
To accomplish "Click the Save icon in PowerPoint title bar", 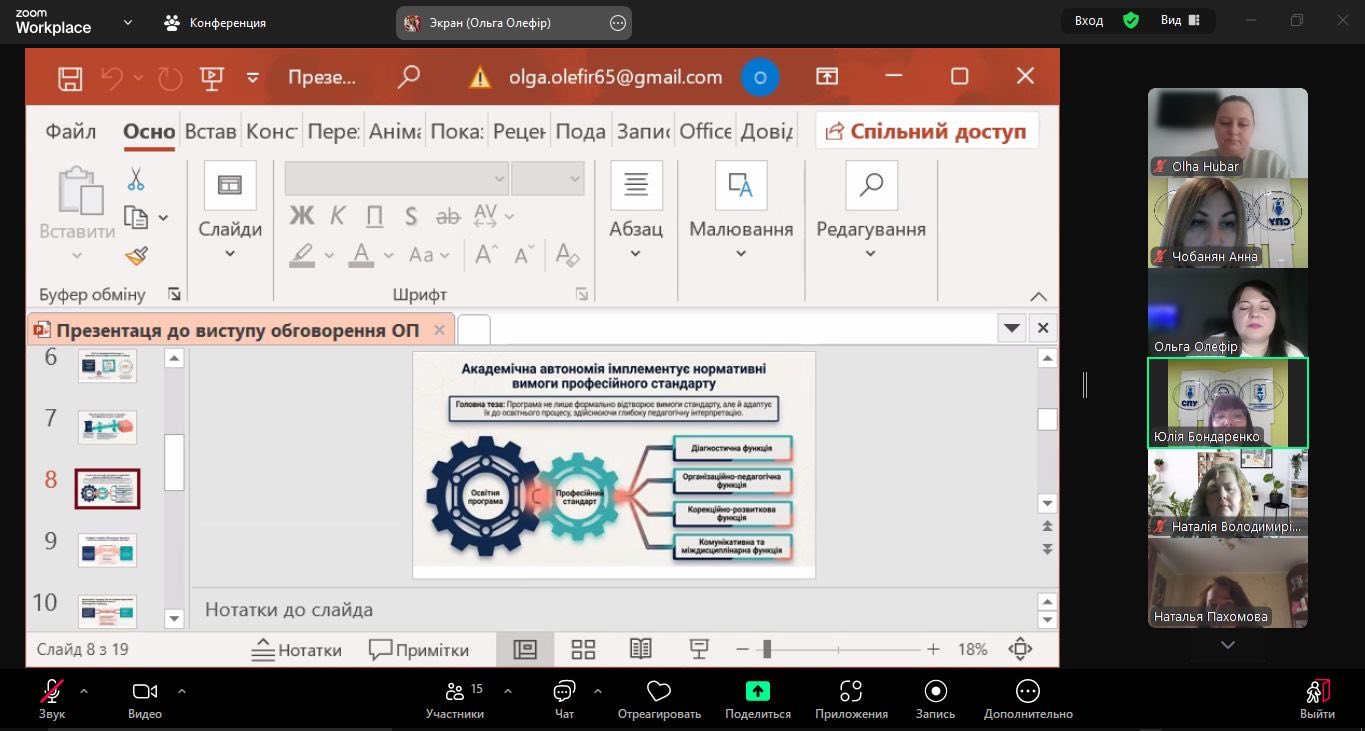I will tap(70, 77).
